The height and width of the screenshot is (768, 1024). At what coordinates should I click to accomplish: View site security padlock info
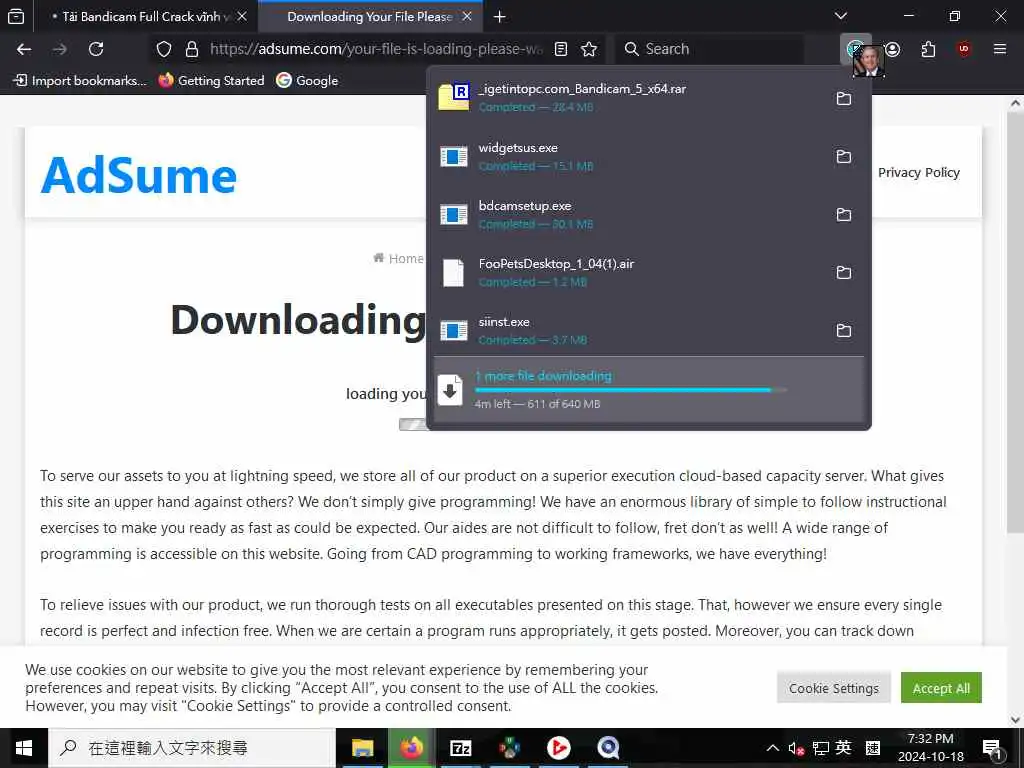[x=191, y=49]
